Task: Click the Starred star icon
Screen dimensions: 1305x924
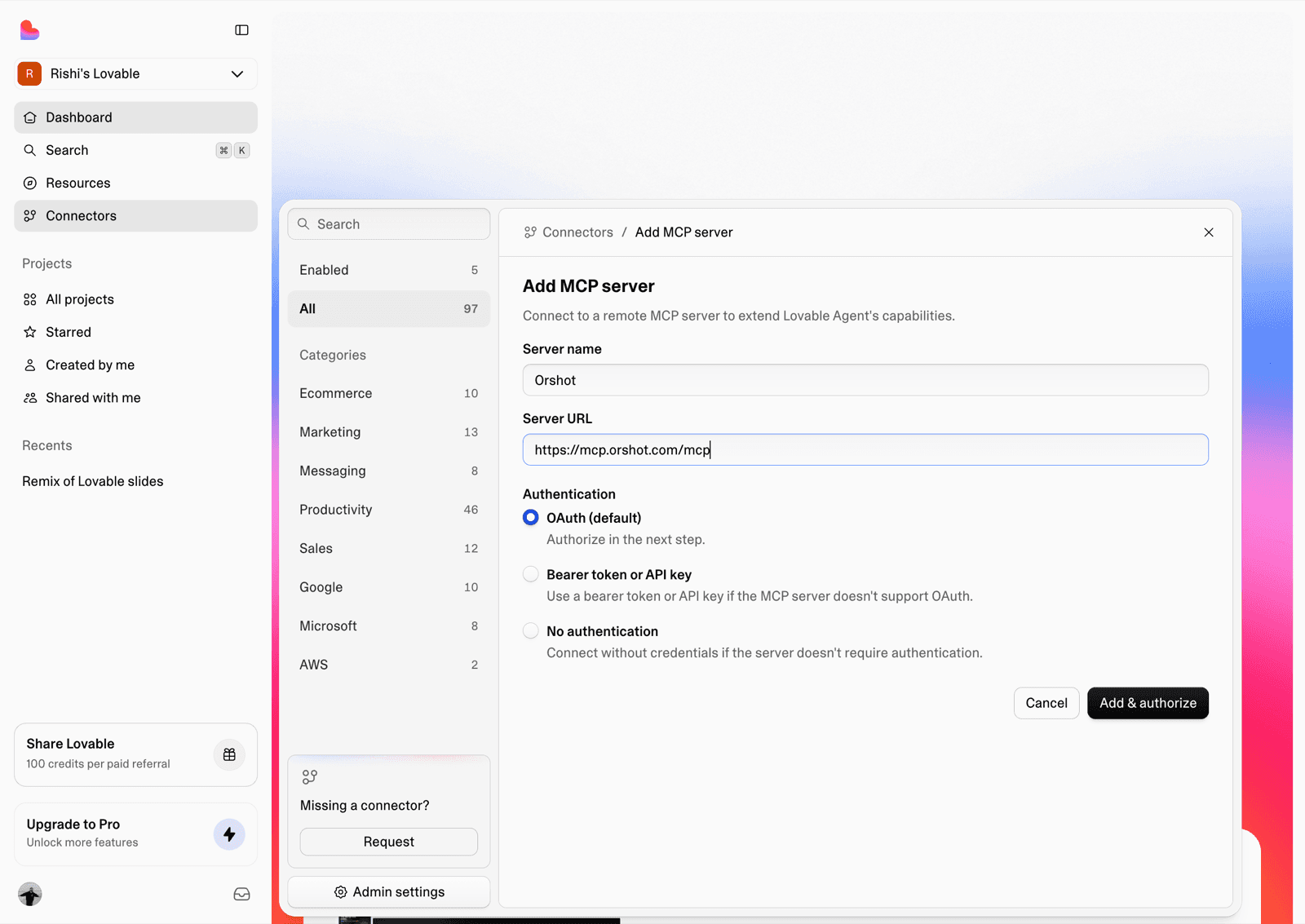Action: tap(30, 332)
